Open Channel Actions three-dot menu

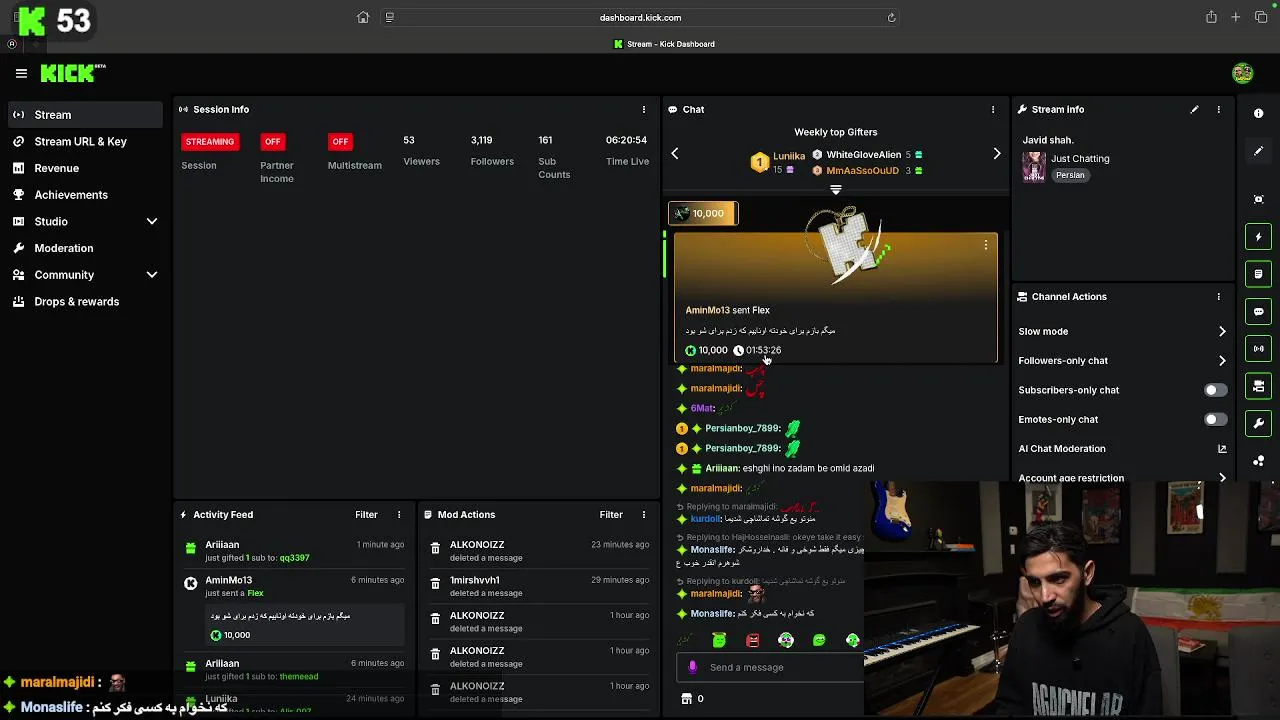click(x=1218, y=297)
